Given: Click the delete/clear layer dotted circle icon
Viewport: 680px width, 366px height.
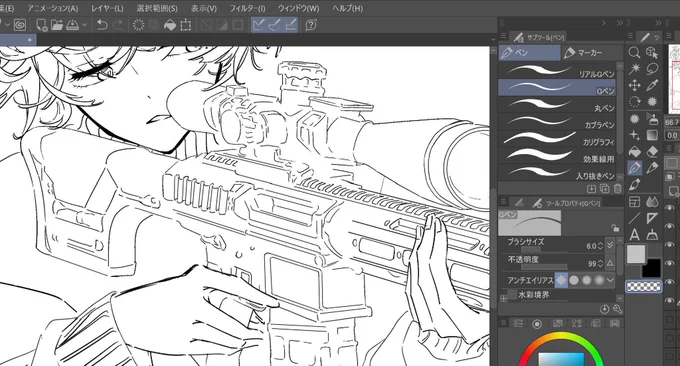Looking at the screenshot, I should [x=138, y=25].
